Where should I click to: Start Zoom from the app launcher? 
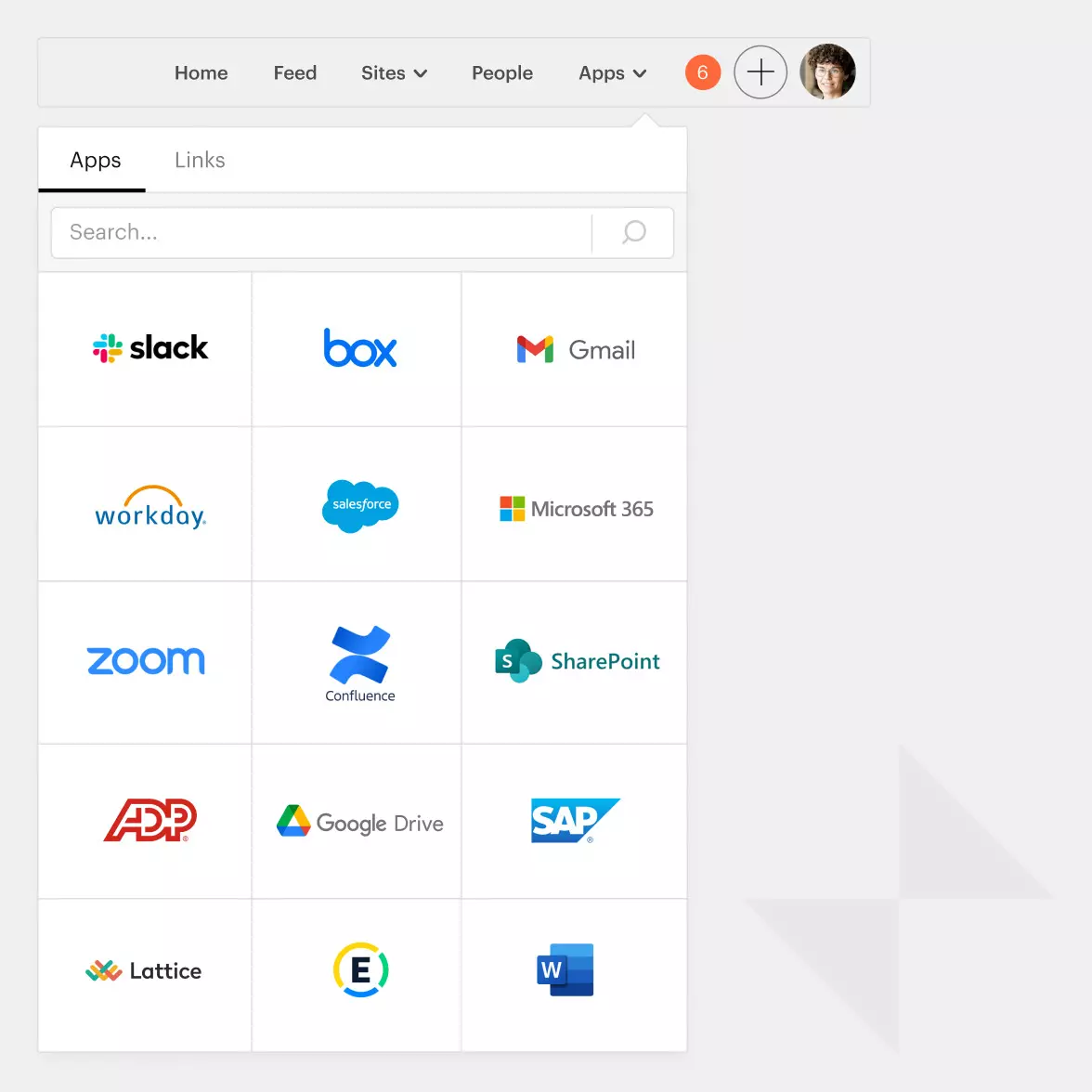pos(145,661)
